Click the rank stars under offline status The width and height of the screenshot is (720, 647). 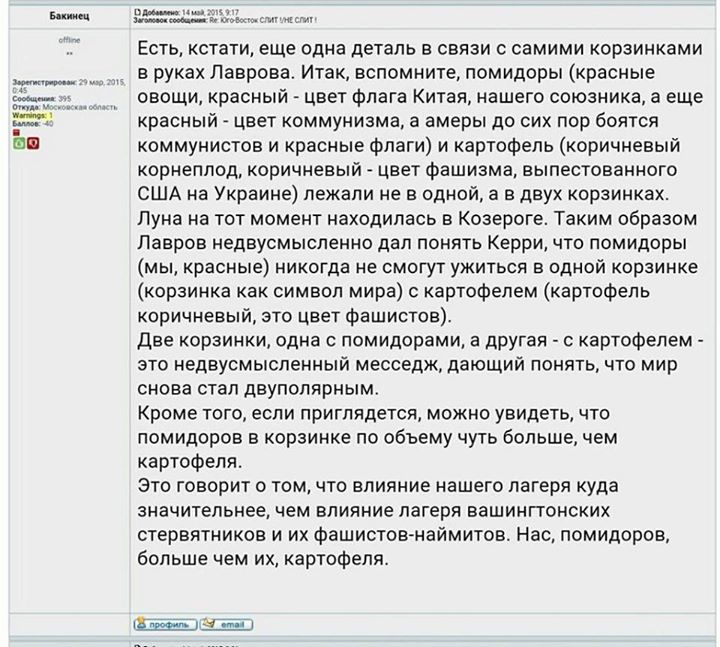click(x=68, y=54)
